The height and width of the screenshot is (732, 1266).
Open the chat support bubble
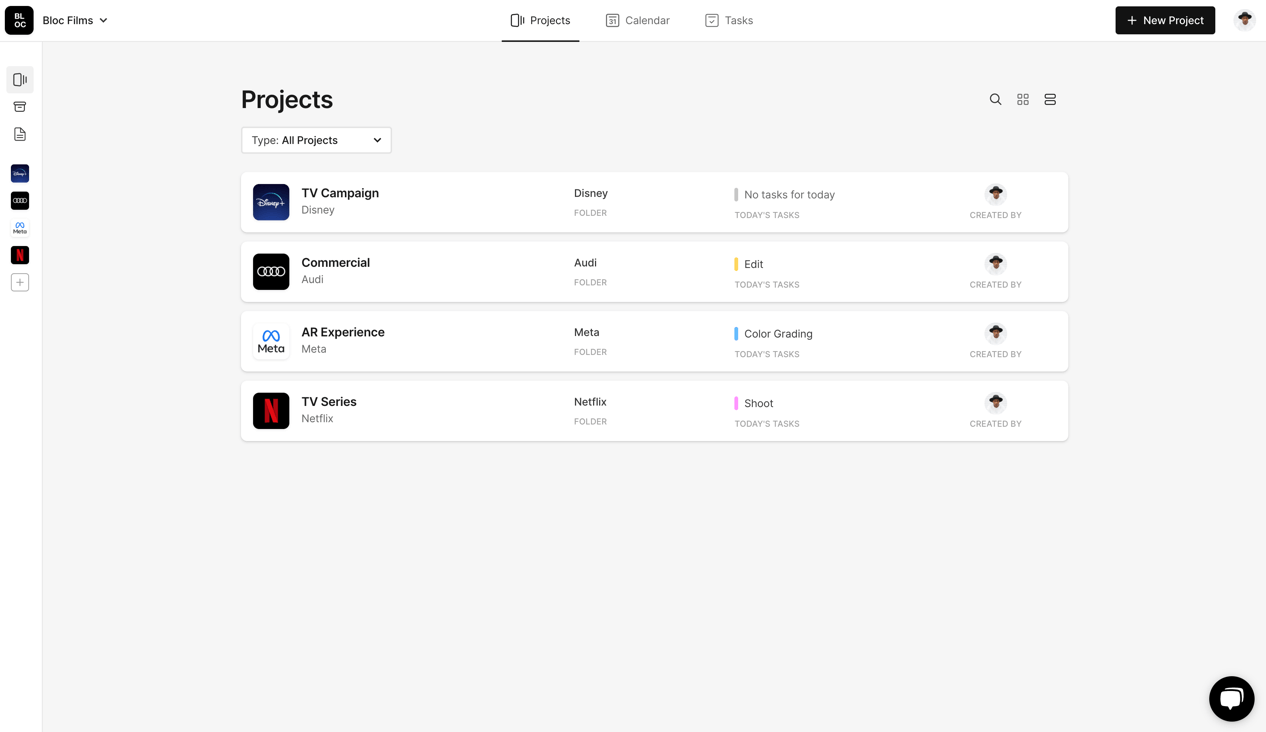[x=1231, y=698]
